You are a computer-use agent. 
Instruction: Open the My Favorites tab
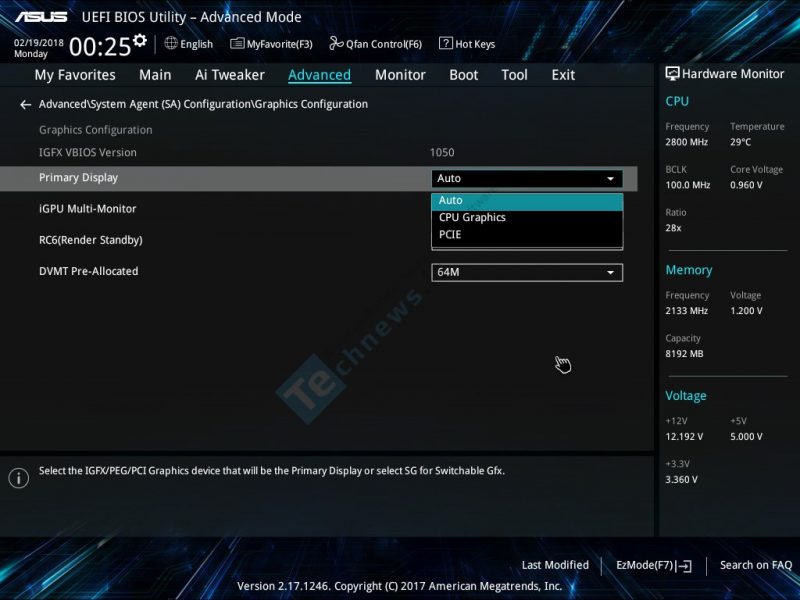tap(75, 75)
